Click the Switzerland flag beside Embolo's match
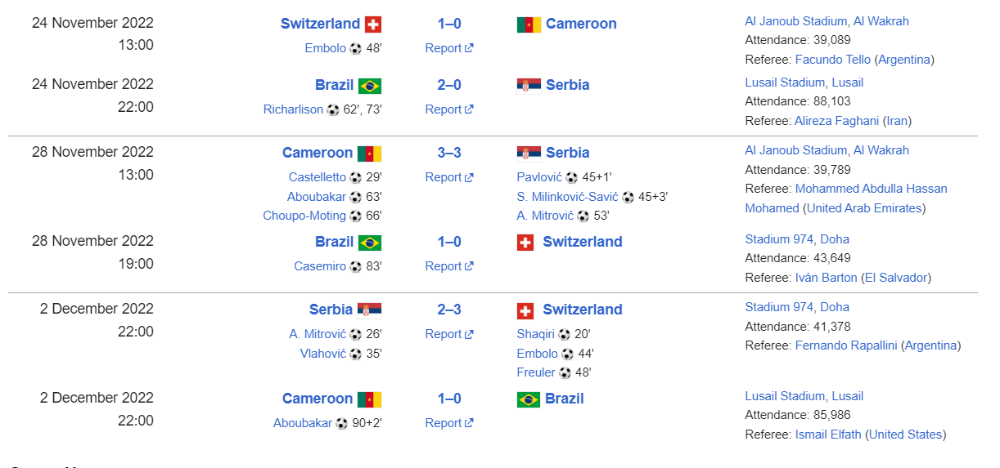The height and width of the screenshot is (468, 1000). tap(373, 24)
